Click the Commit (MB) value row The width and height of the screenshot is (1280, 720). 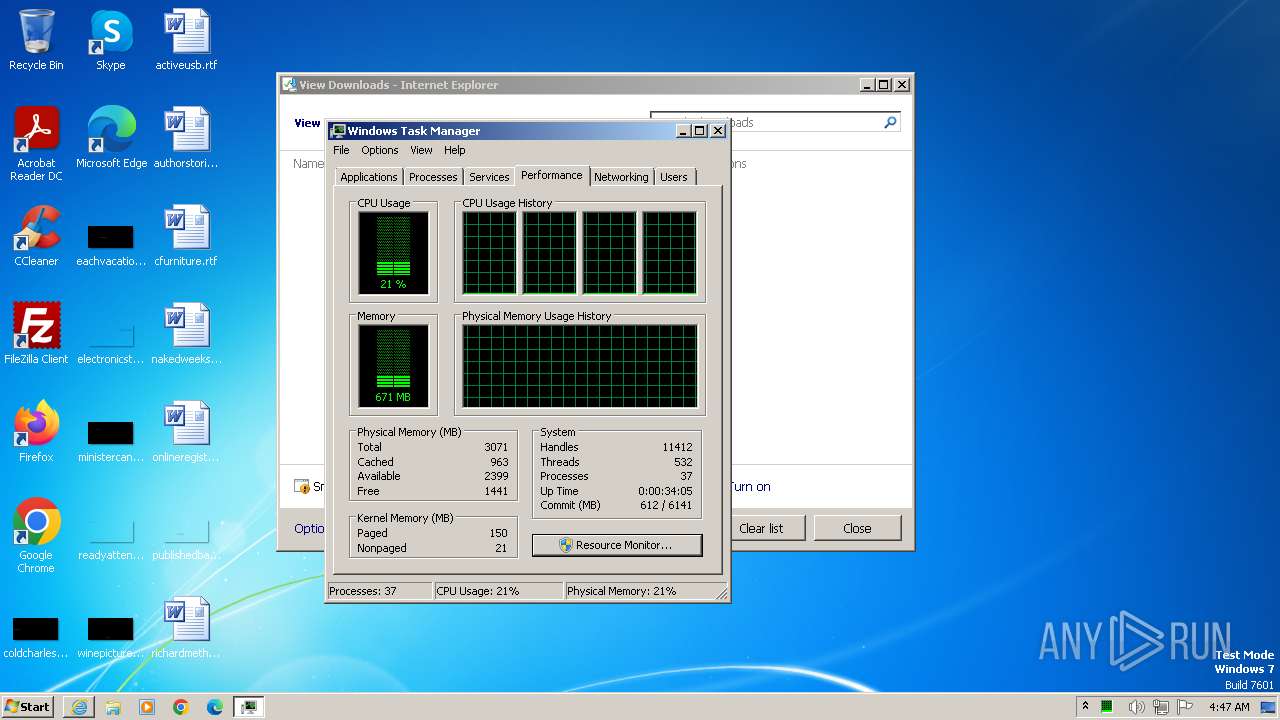click(616, 505)
